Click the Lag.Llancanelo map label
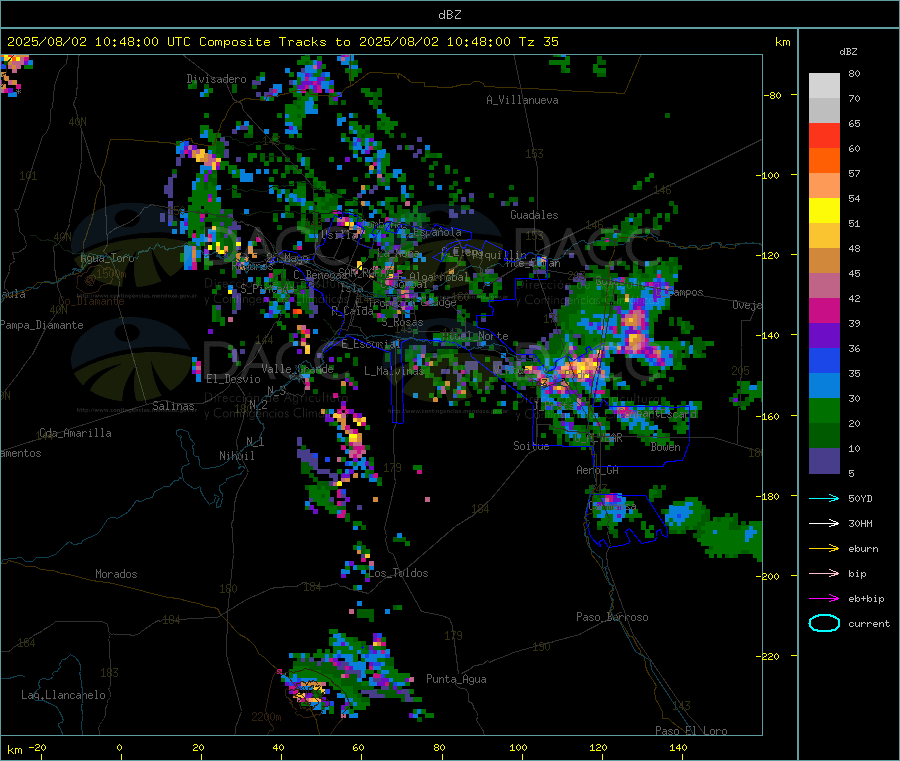Viewport: 900px width, 761px height. pos(63,695)
